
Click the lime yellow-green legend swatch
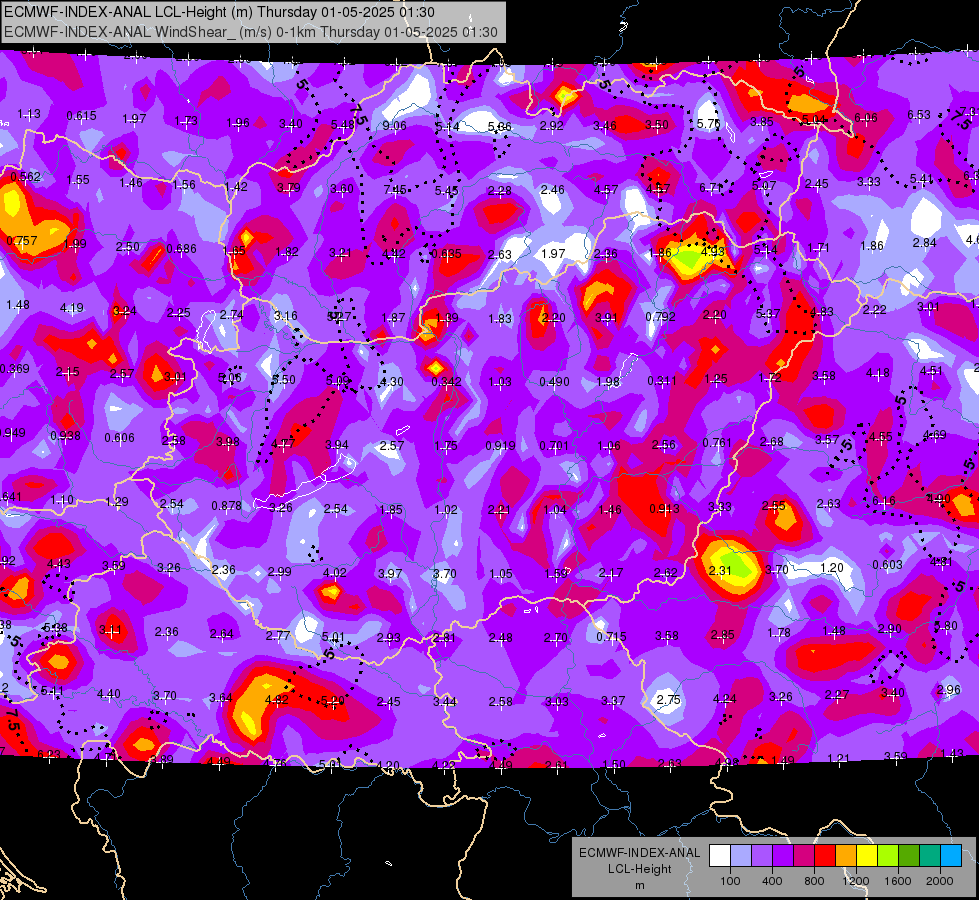pyautogui.click(x=888, y=856)
